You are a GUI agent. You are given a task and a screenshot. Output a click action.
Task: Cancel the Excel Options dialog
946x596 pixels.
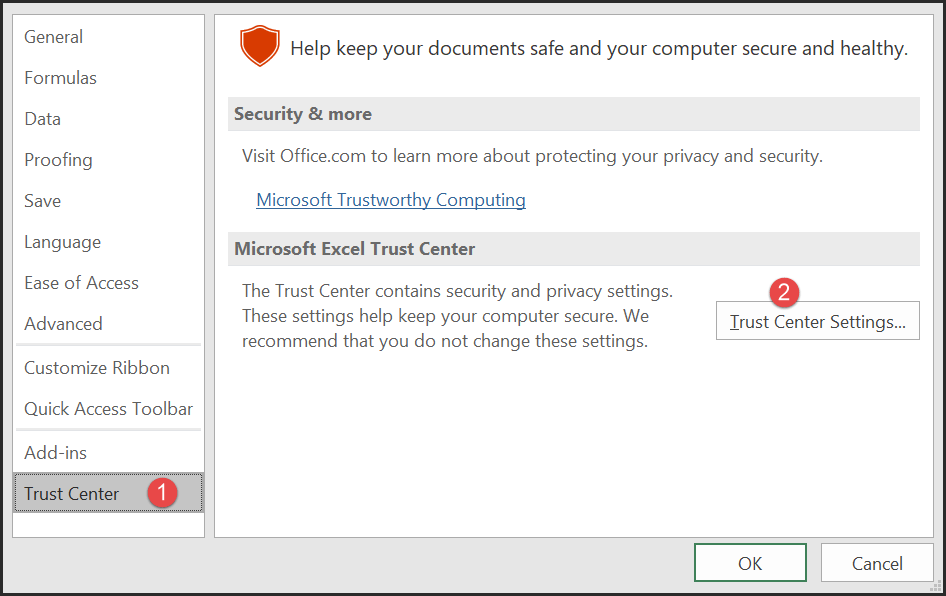pyautogui.click(x=877, y=563)
